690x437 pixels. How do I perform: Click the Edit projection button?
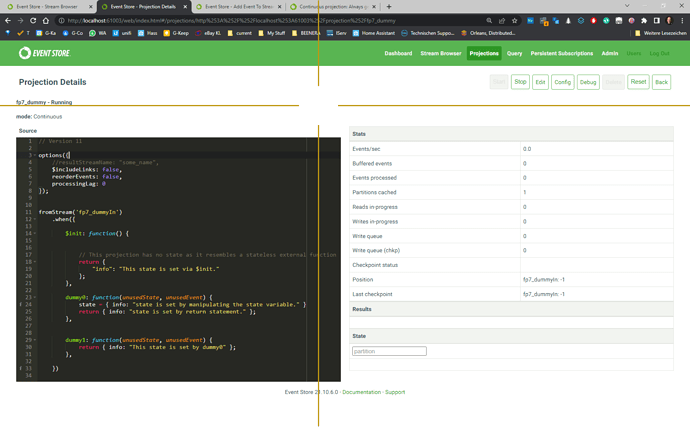click(x=540, y=82)
